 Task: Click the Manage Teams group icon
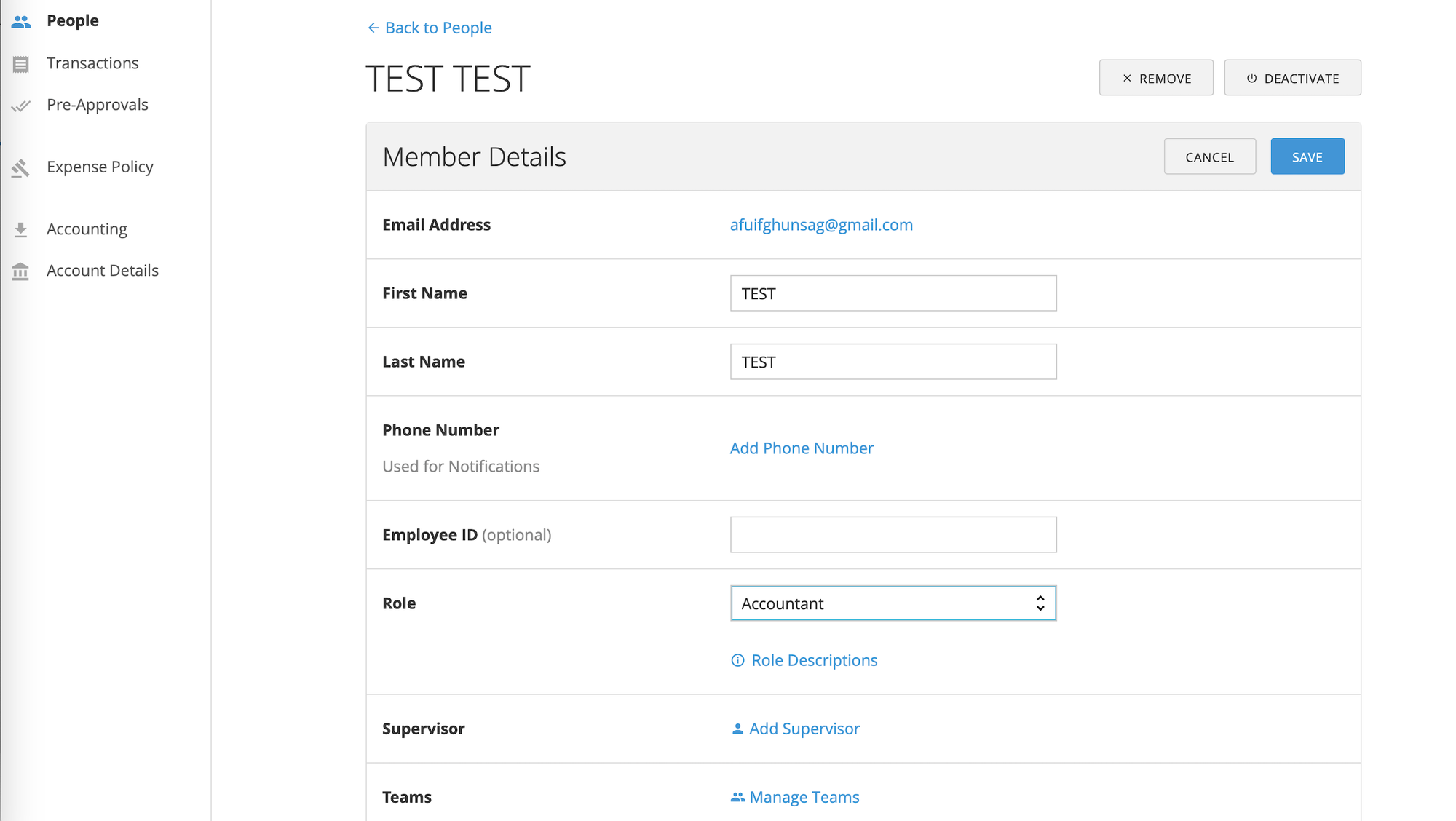(737, 797)
